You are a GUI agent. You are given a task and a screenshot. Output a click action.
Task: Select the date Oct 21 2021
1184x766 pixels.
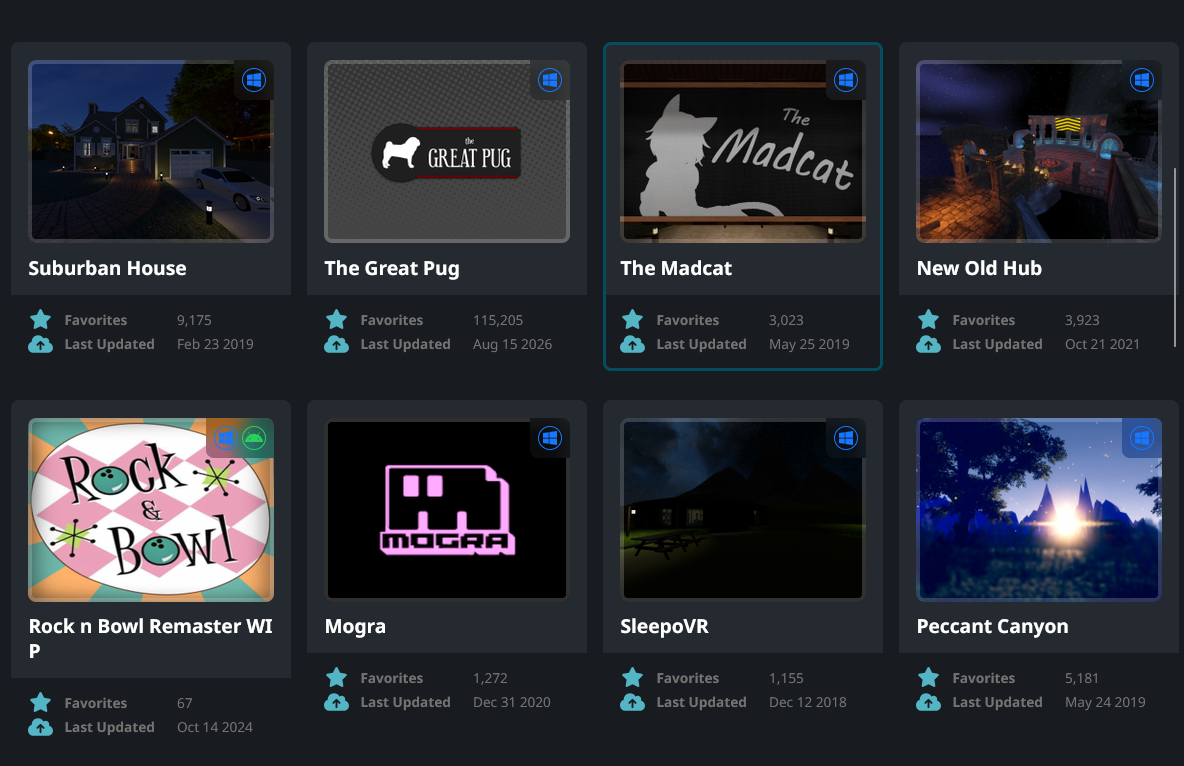click(x=1102, y=344)
